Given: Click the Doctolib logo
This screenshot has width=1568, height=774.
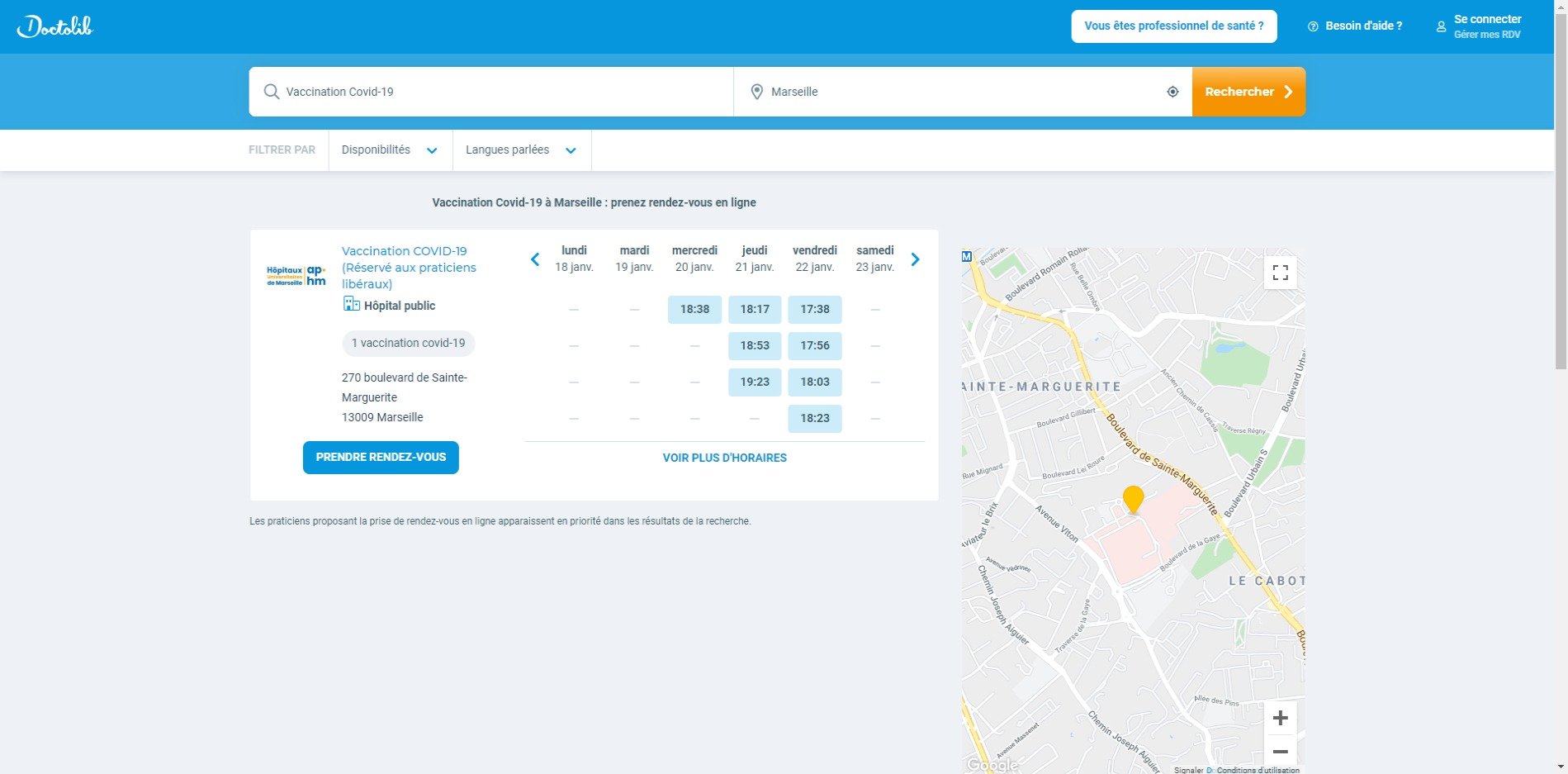Looking at the screenshot, I should (x=55, y=26).
